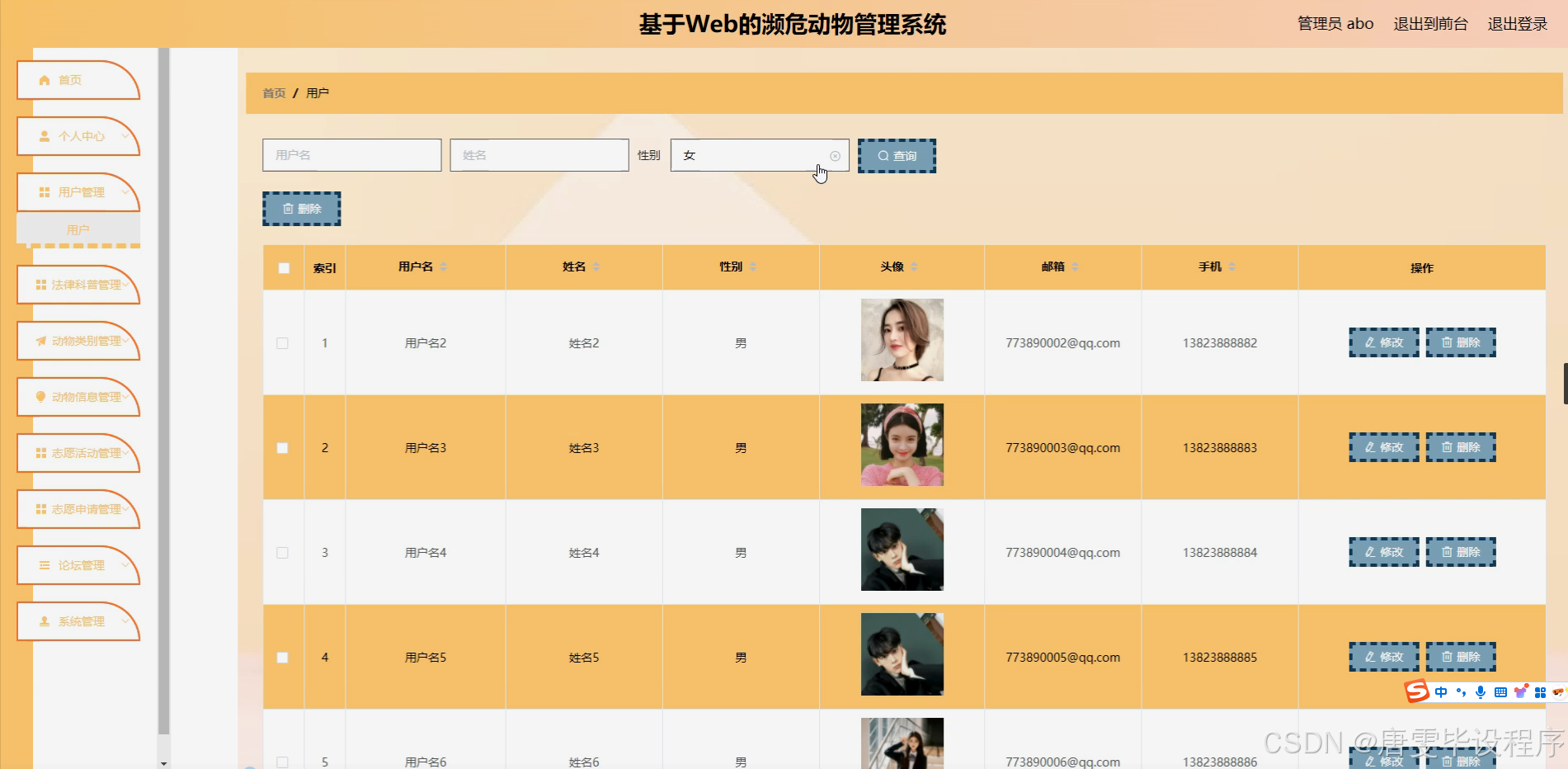Click the bulk 删除 button above the table
1568x769 pixels.
click(x=302, y=209)
